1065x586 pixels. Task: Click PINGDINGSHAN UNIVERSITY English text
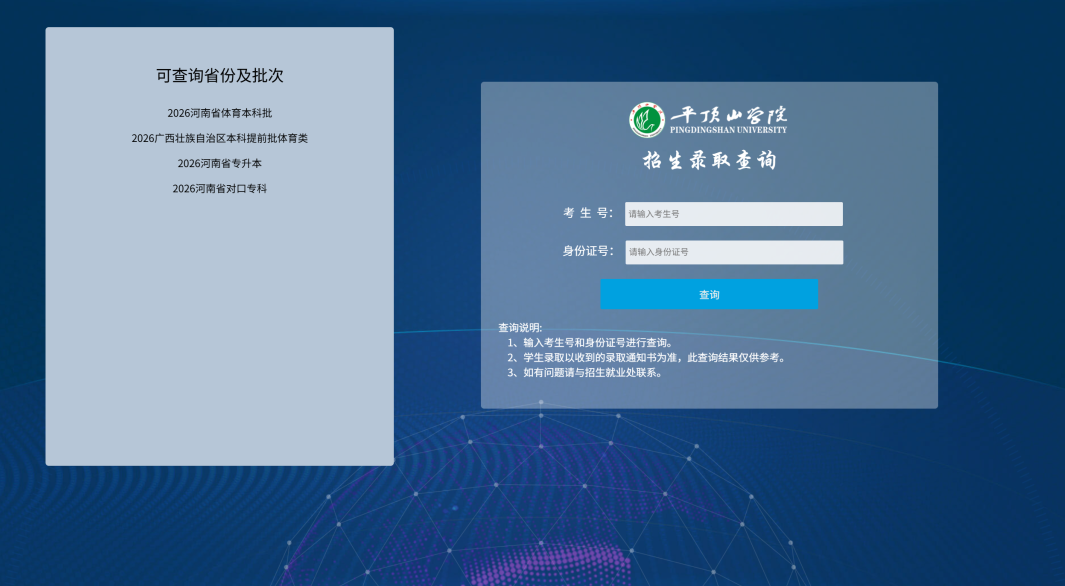pyautogui.click(x=728, y=130)
